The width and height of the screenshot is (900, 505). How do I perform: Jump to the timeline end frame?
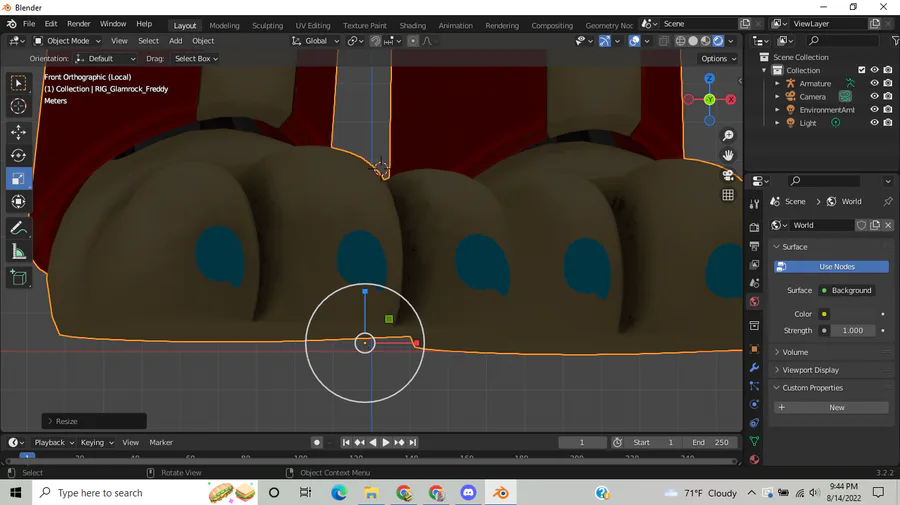tap(413, 442)
